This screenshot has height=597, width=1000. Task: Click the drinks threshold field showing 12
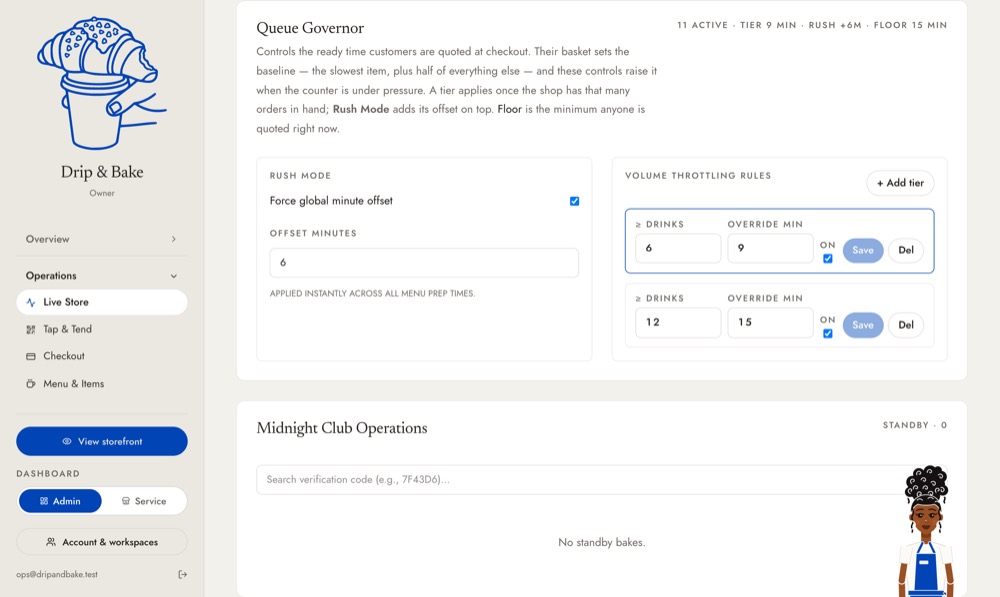click(678, 323)
